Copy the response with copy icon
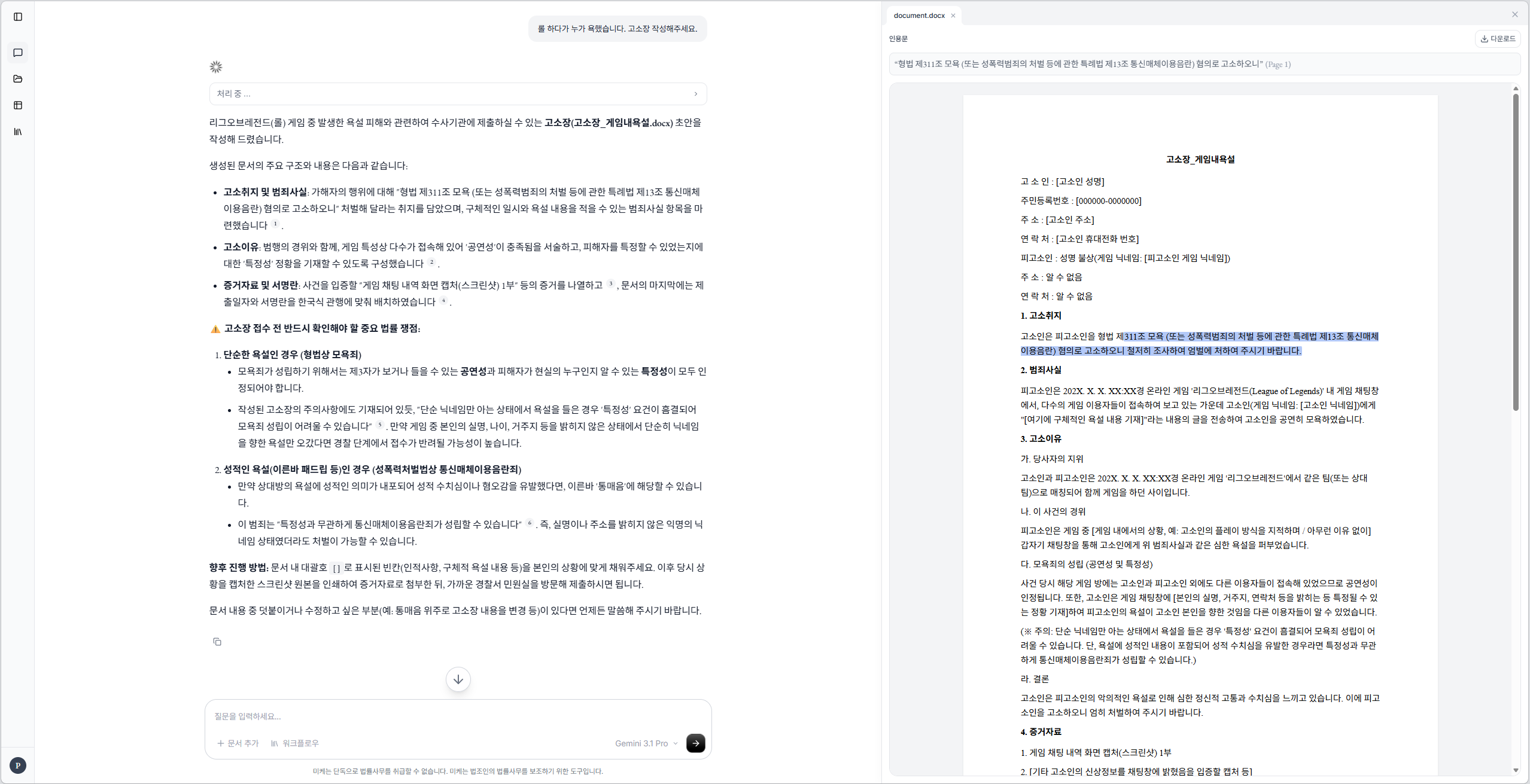 (x=217, y=642)
